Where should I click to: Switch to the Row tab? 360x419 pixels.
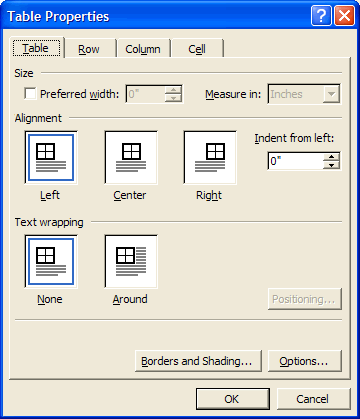point(89,49)
